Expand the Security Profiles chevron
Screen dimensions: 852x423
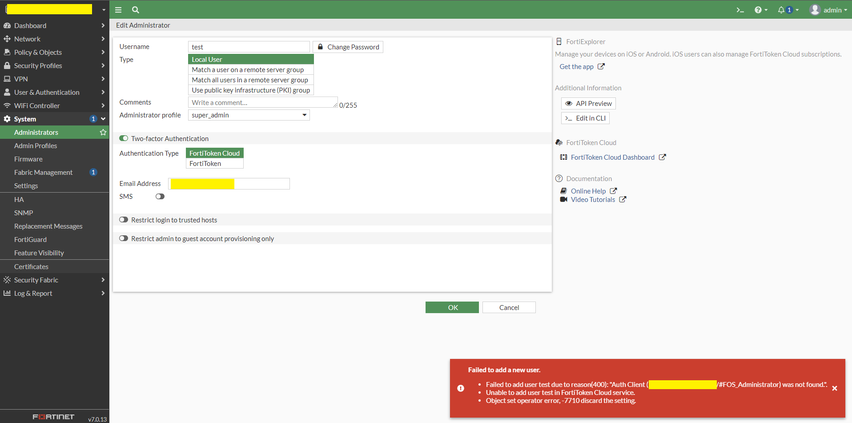tap(103, 66)
